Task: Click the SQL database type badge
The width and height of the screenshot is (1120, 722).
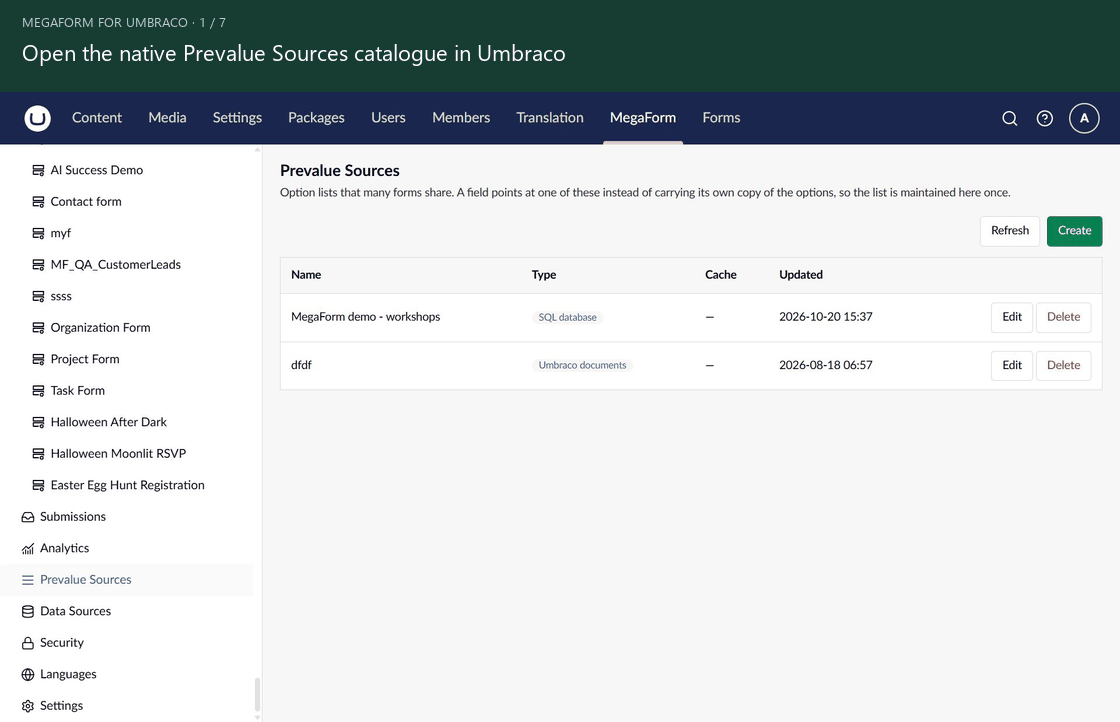Action: [x=567, y=317]
